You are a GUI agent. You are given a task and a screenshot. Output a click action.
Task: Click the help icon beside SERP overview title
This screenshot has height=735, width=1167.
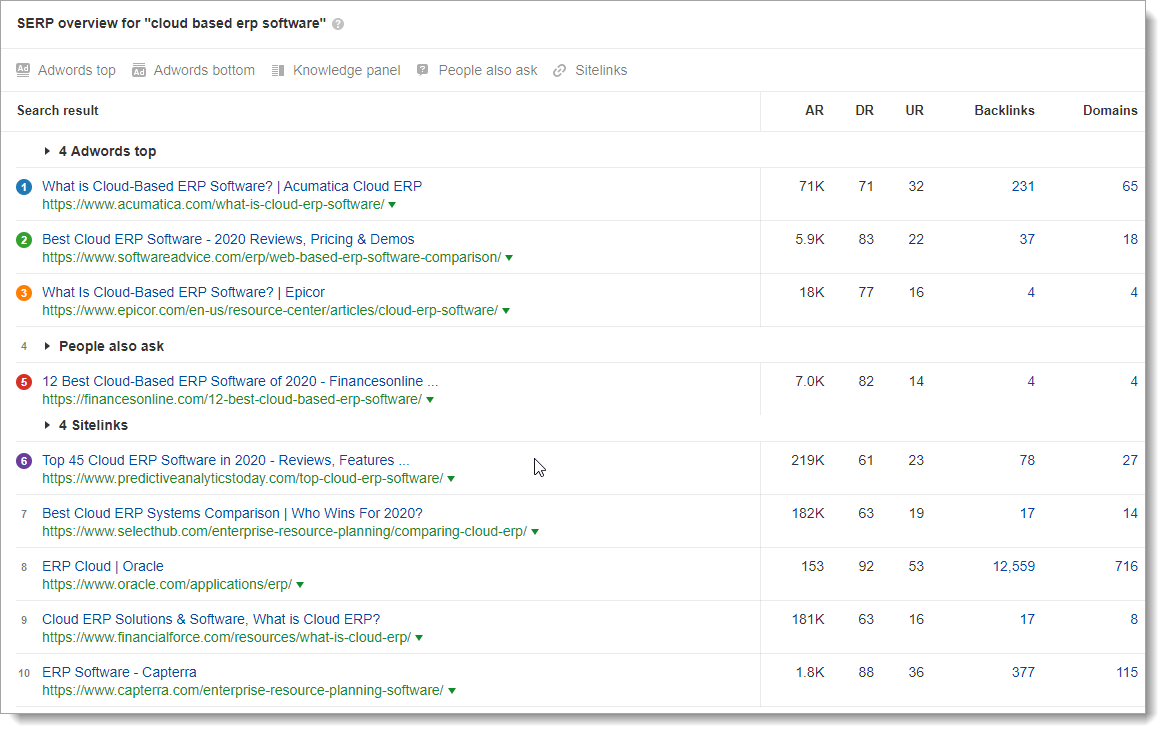[338, 24]
